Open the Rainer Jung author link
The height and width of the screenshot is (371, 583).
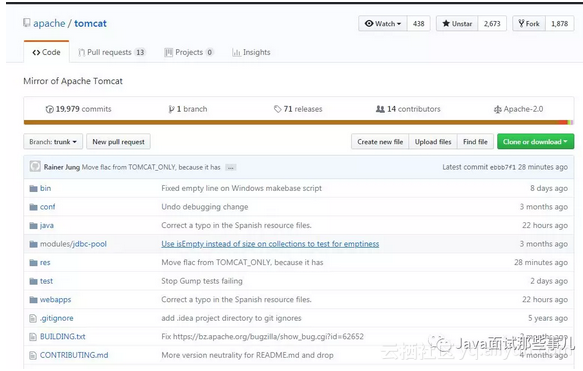(x=62, y=167)
